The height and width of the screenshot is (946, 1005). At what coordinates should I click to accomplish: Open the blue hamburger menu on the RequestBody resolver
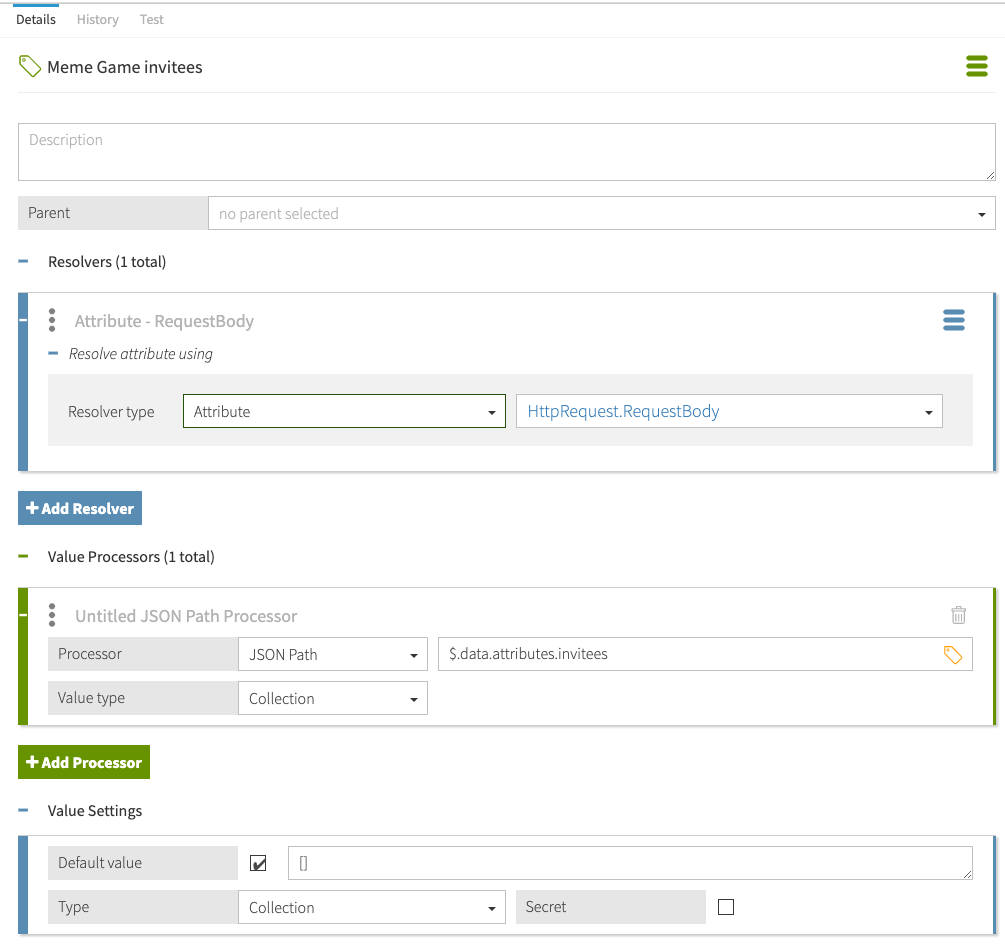click(953, 320)
